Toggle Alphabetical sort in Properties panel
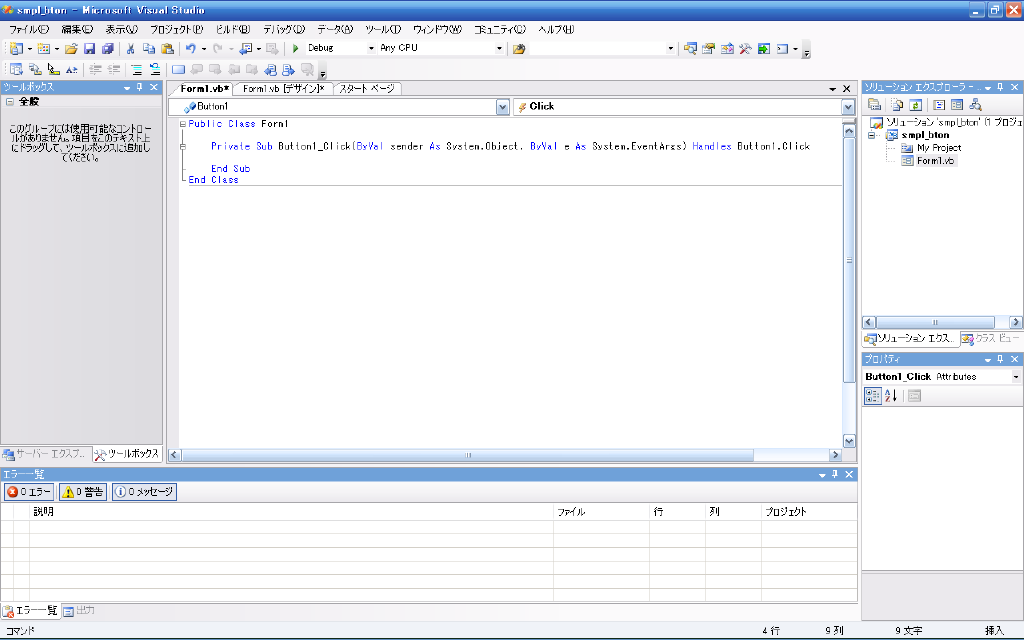1024x640 pixels. (x=891, y=395)
